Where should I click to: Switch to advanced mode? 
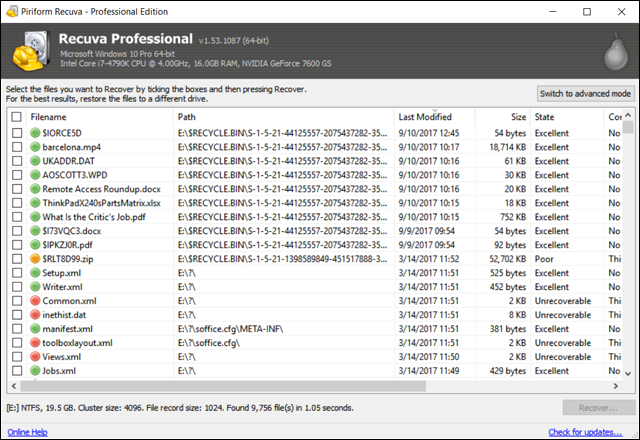click(585, 93)
